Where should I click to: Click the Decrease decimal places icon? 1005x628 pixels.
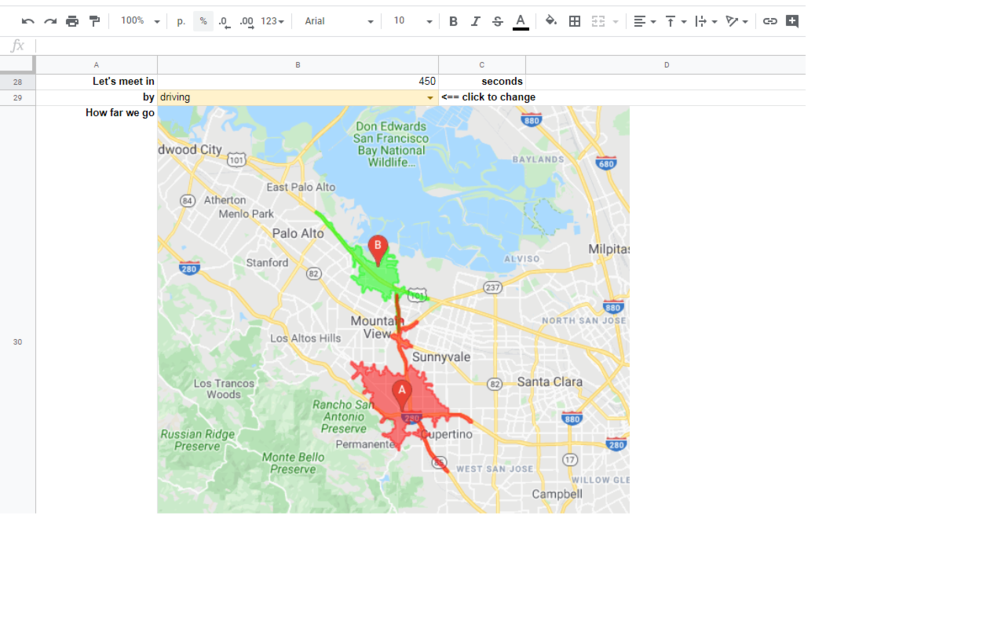click(225, 20)
